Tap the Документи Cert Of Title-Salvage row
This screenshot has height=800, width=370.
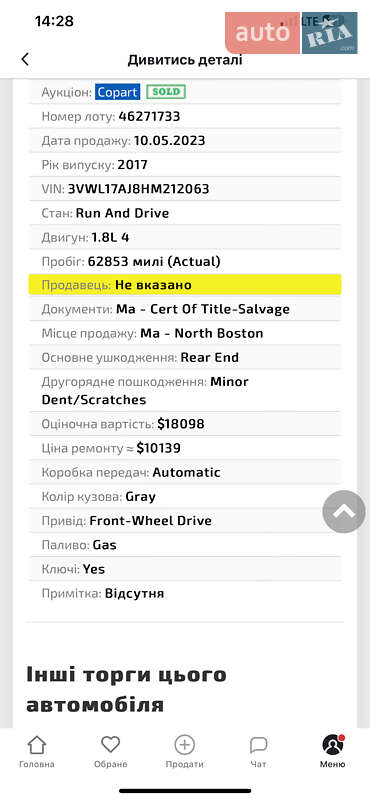click(x=185, y=309)
